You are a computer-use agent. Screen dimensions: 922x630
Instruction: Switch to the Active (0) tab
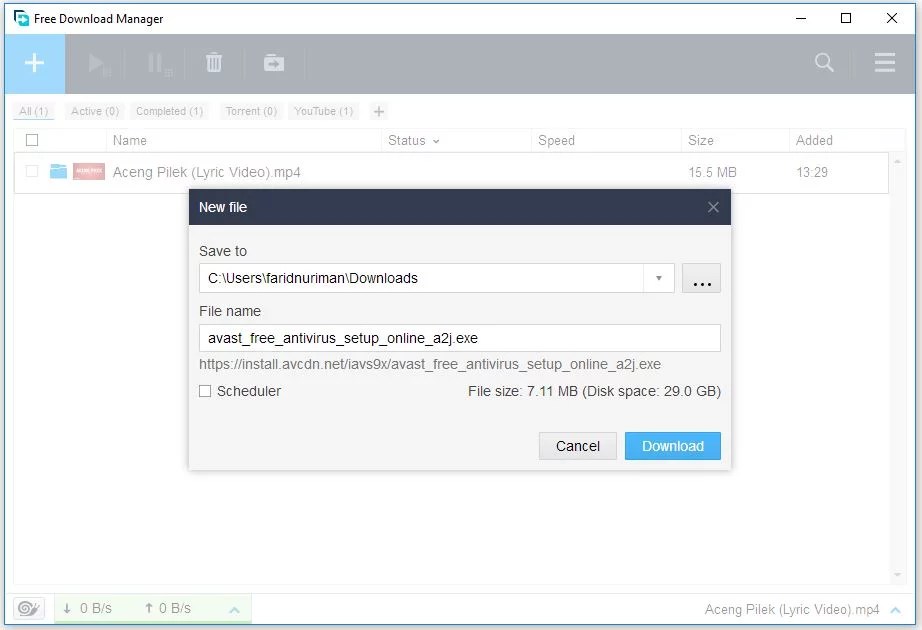pos(95,111)
